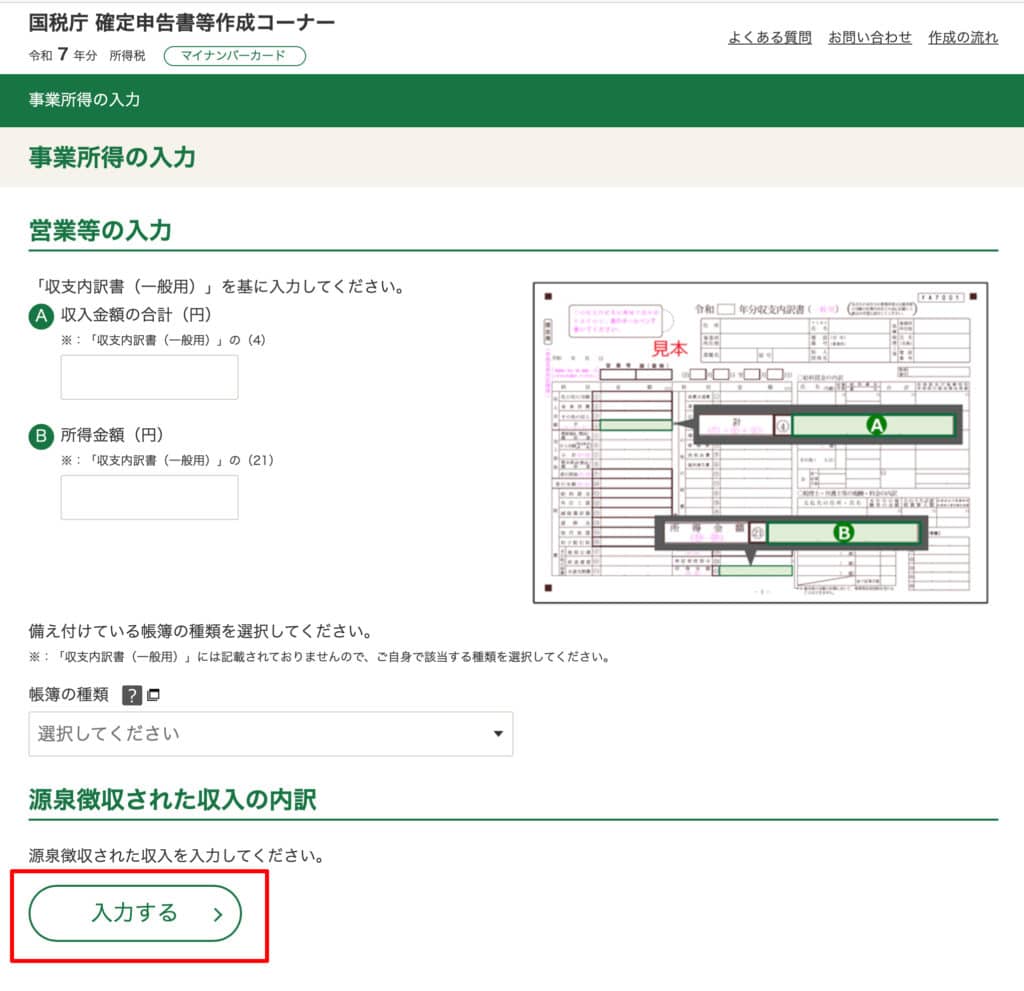
Task: Open the 作成の流れ header link
Action: click(x=962, y=38)
